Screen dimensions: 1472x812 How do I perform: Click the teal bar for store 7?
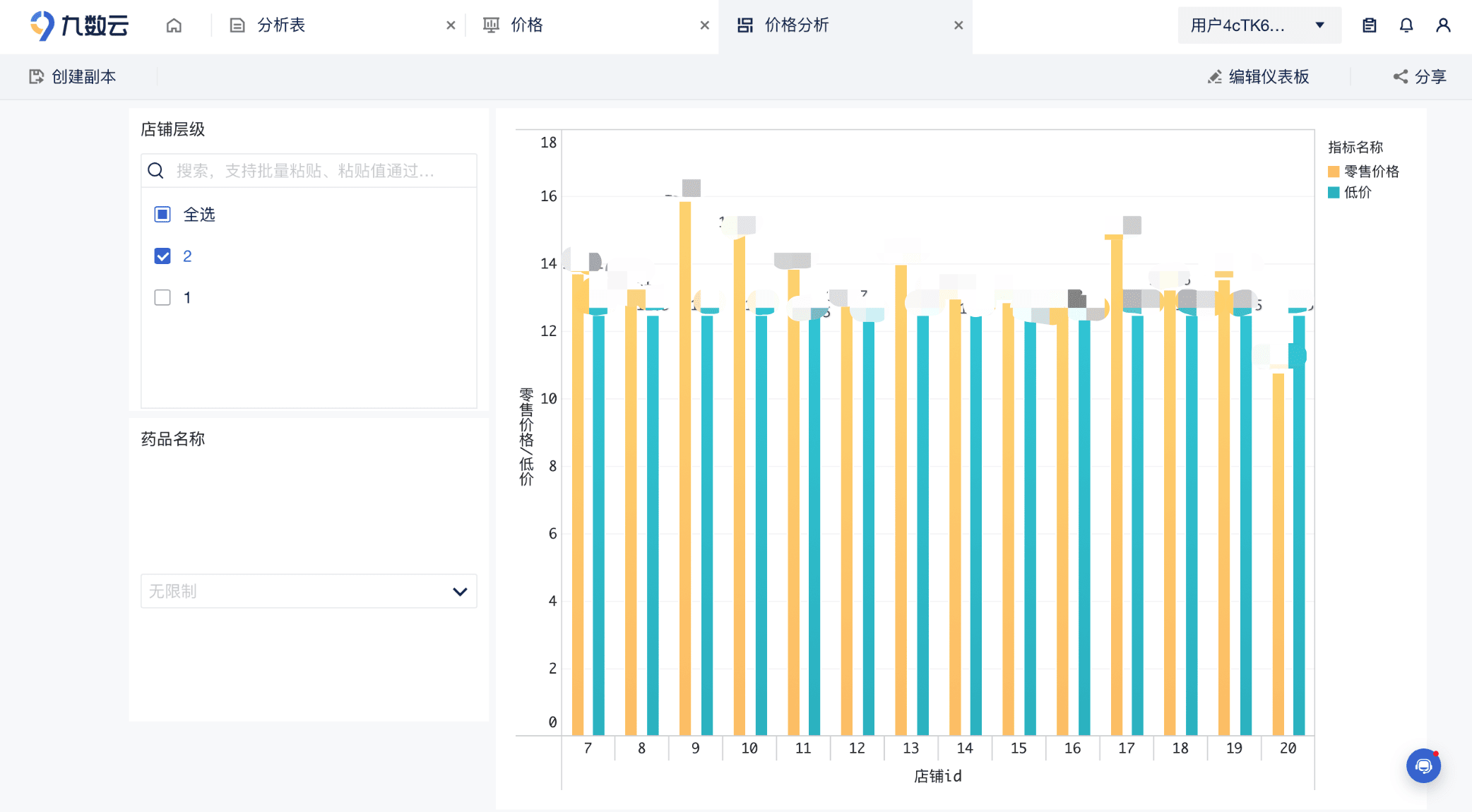(x=598, y=525)
